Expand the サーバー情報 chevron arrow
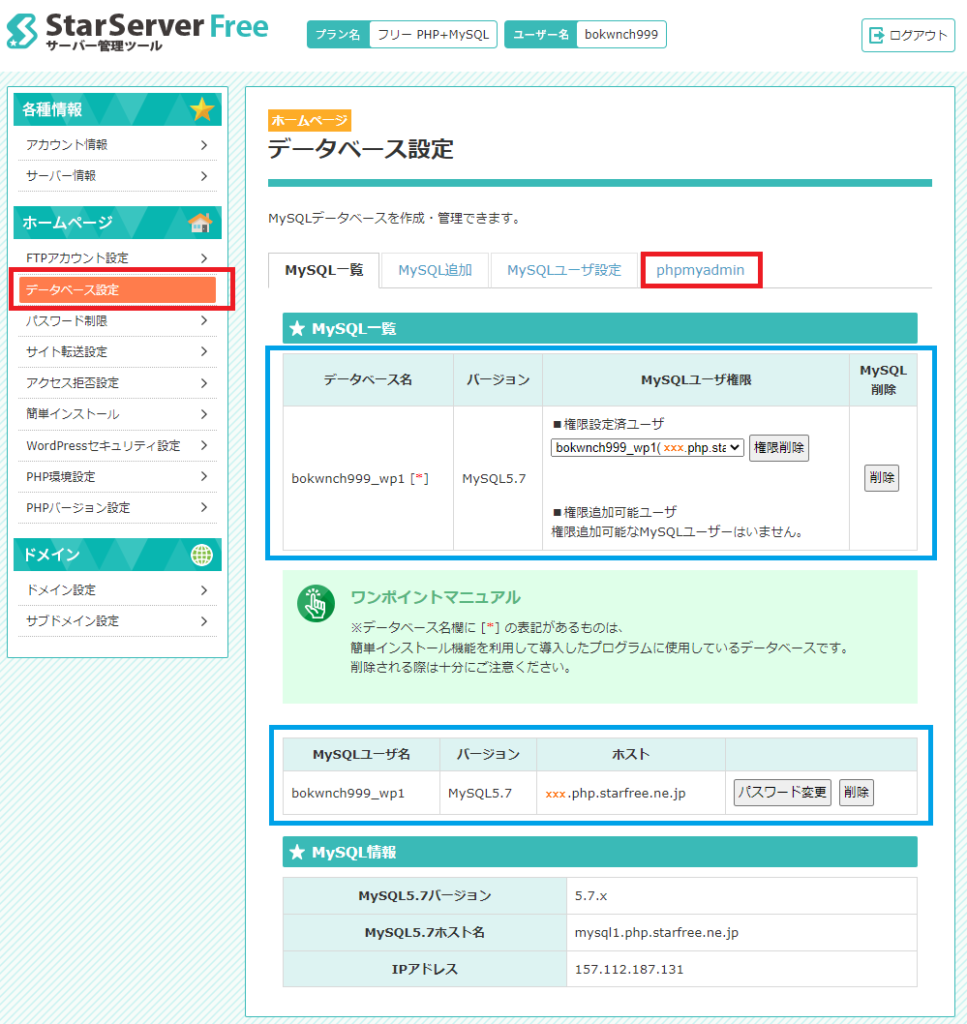Screen dimensions: 967x1024 (204, 176)
